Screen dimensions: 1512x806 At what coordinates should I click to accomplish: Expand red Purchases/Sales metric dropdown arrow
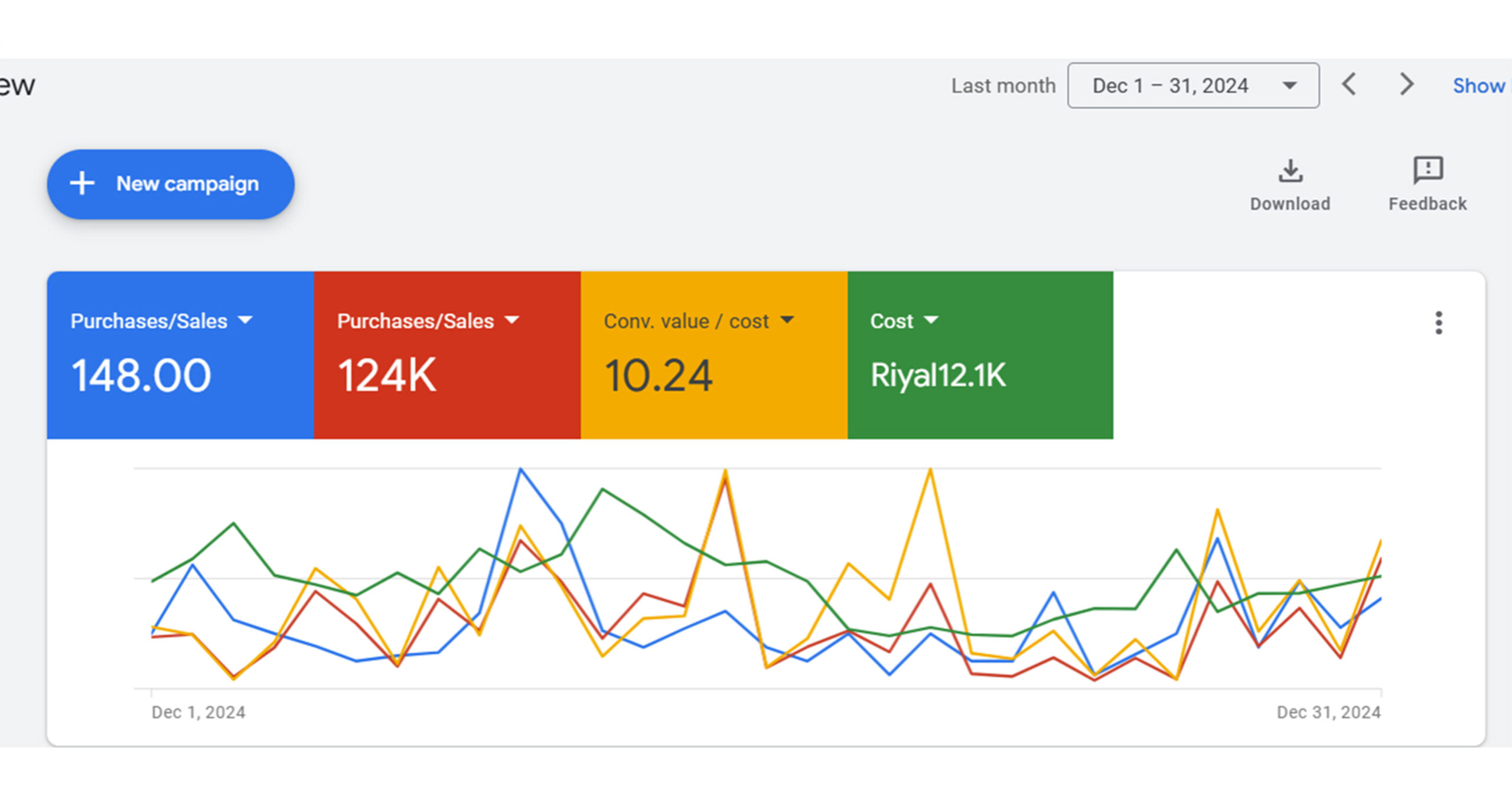(x=511, y=320)
